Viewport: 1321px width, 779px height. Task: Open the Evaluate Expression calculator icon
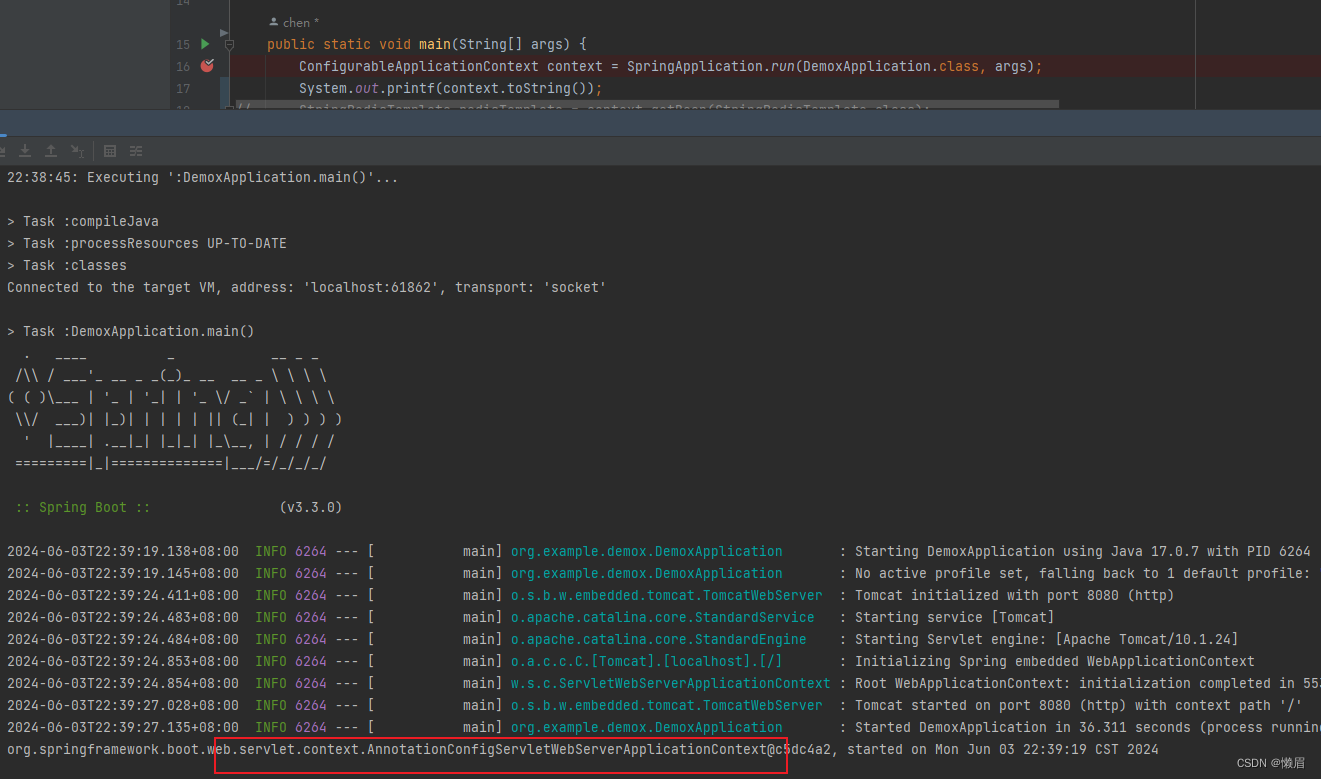tap(110, 151)
